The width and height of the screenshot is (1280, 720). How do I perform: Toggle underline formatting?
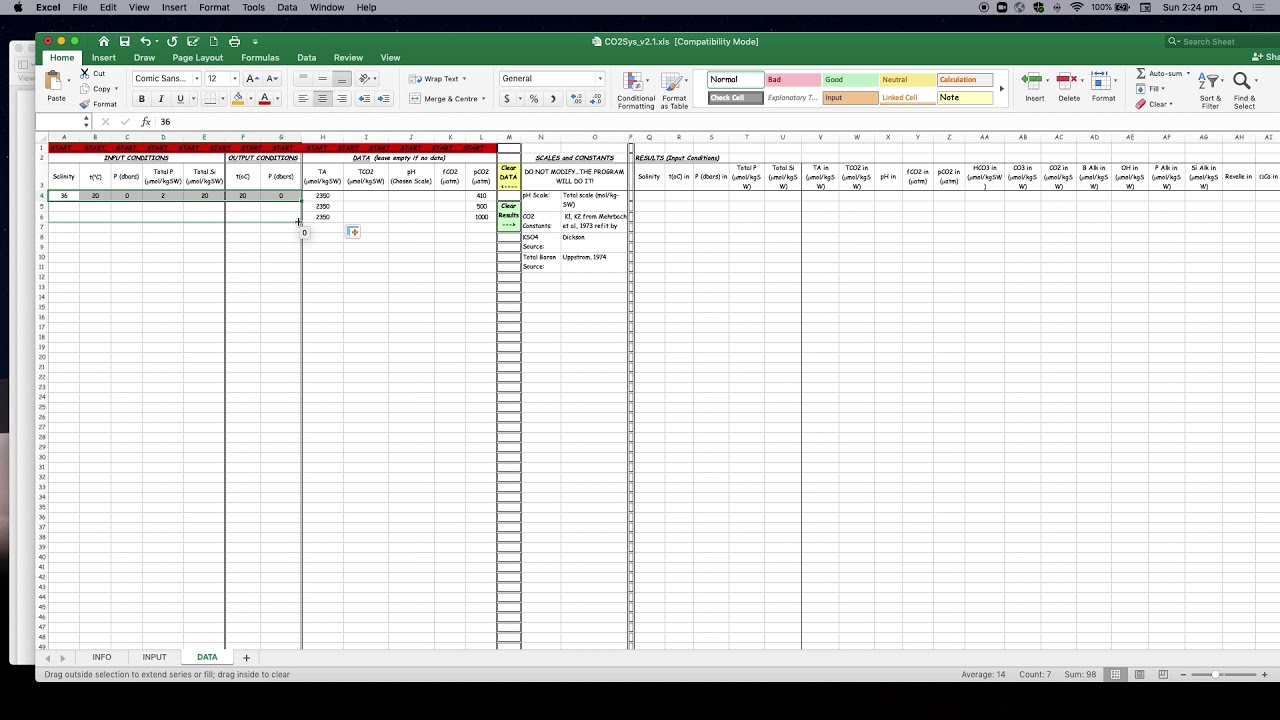(x=180, y=99)
